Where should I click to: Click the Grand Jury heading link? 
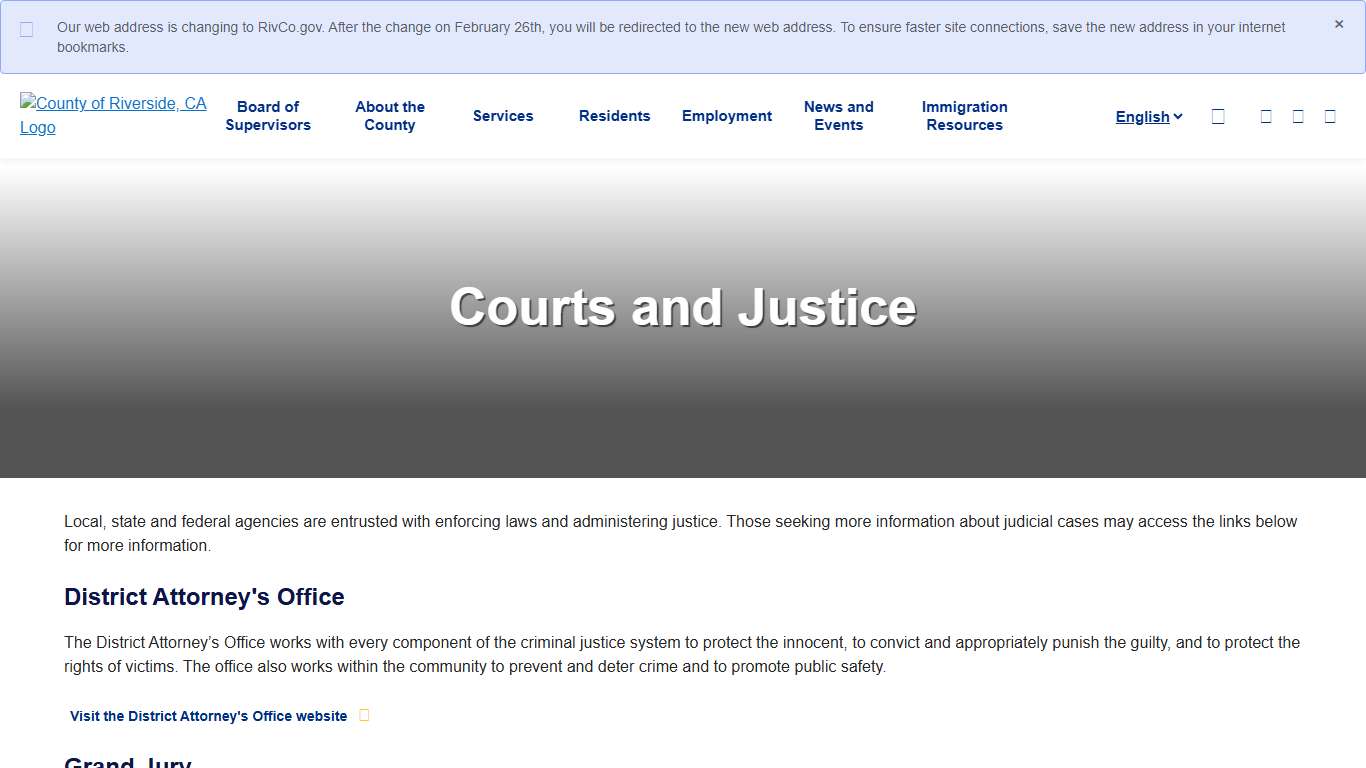[x=128, y=761]
